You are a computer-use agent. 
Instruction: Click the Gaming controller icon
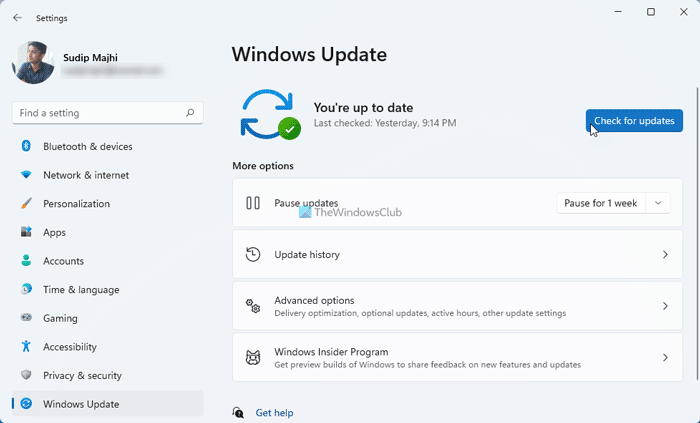click(x=26, y=318)
